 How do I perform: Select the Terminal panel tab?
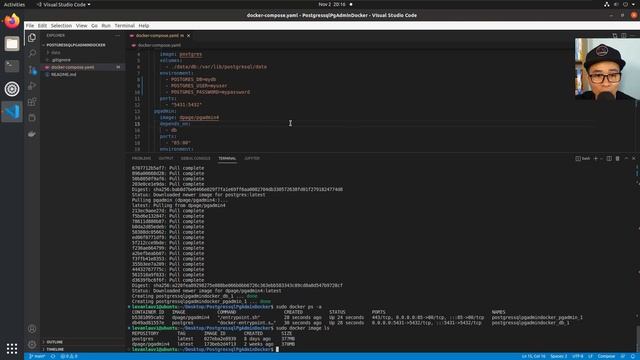tap(227, 158)
